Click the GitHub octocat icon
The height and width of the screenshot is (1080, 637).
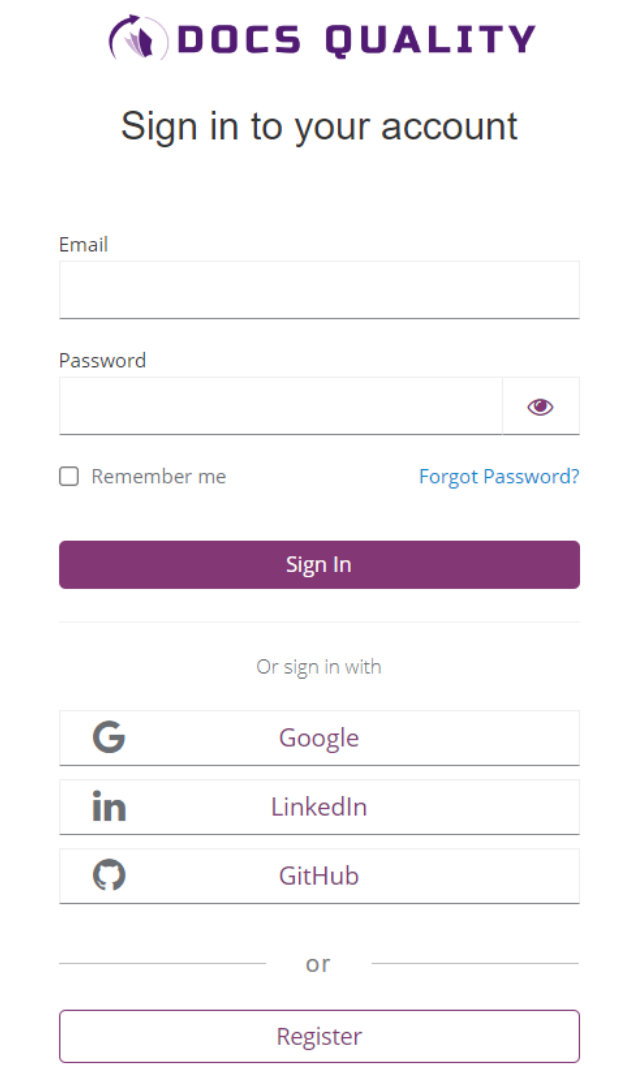pos(108,875)
